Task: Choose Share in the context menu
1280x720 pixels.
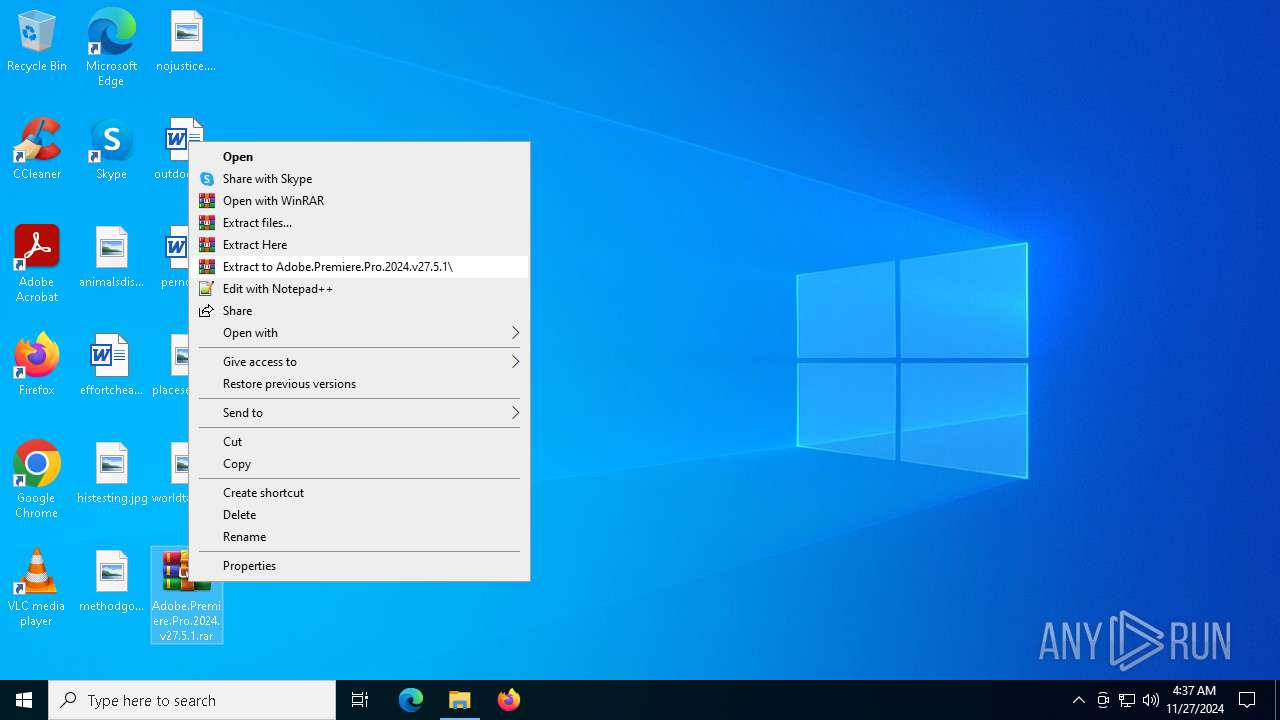Action: [359, 311]
